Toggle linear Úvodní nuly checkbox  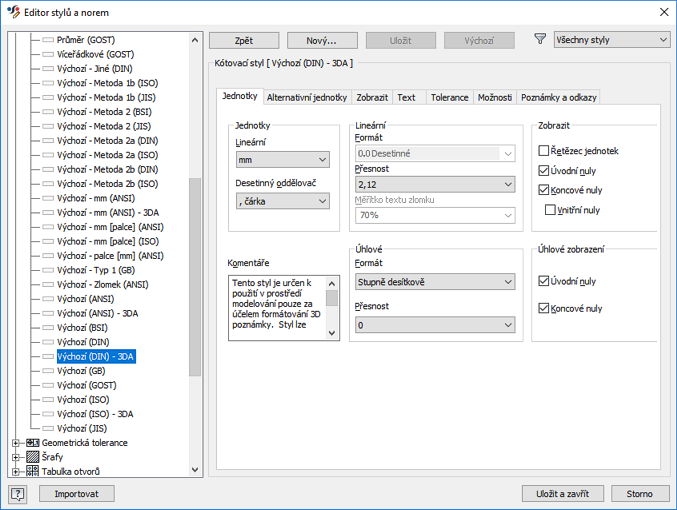[x=544, y=171]
